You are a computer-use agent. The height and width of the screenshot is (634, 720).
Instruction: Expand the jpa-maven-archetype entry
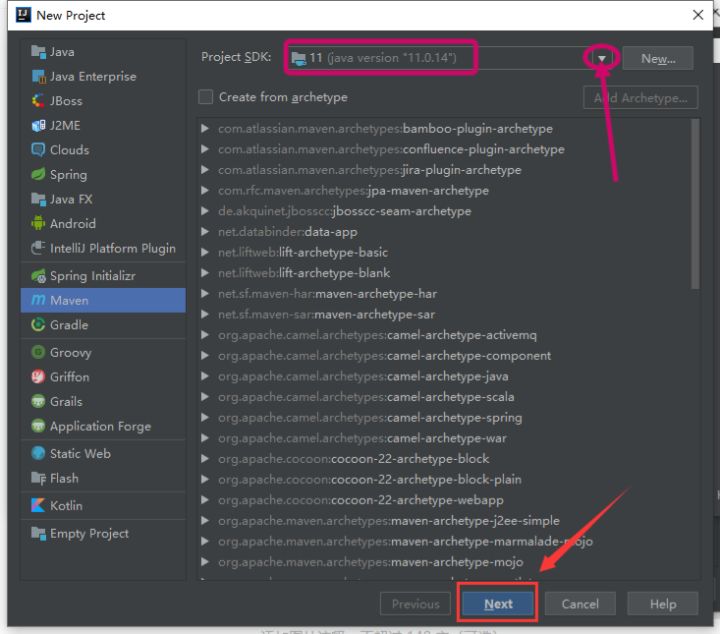pos(205,191)
